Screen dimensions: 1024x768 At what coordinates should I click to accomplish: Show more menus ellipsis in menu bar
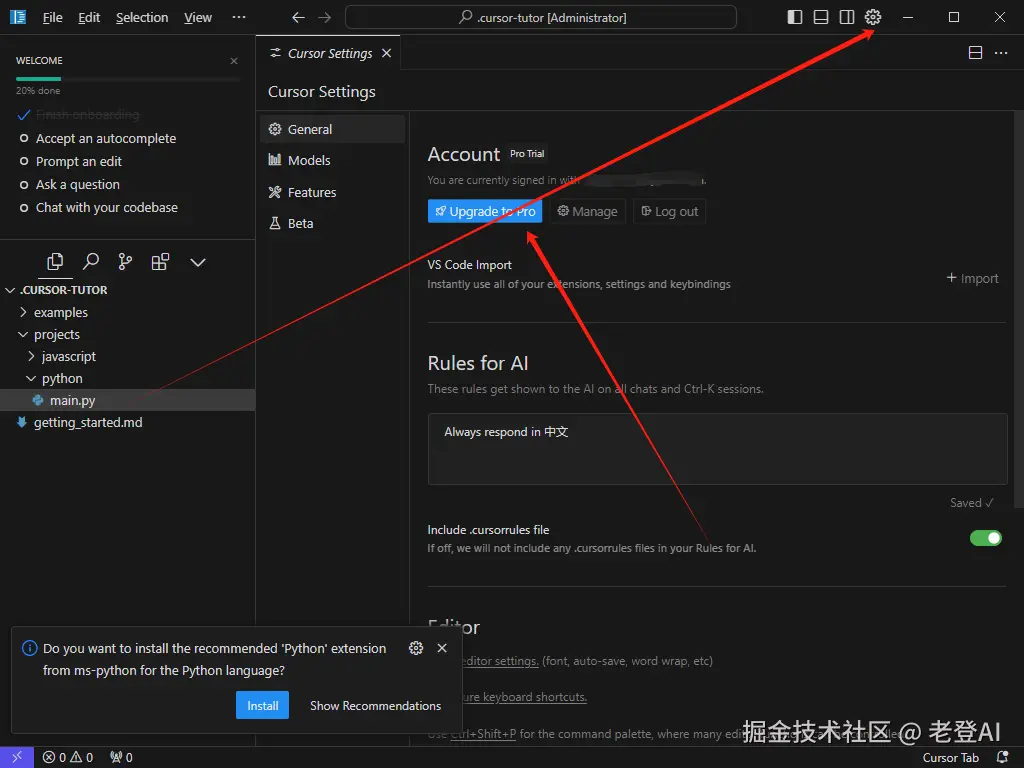click(239, 17)
